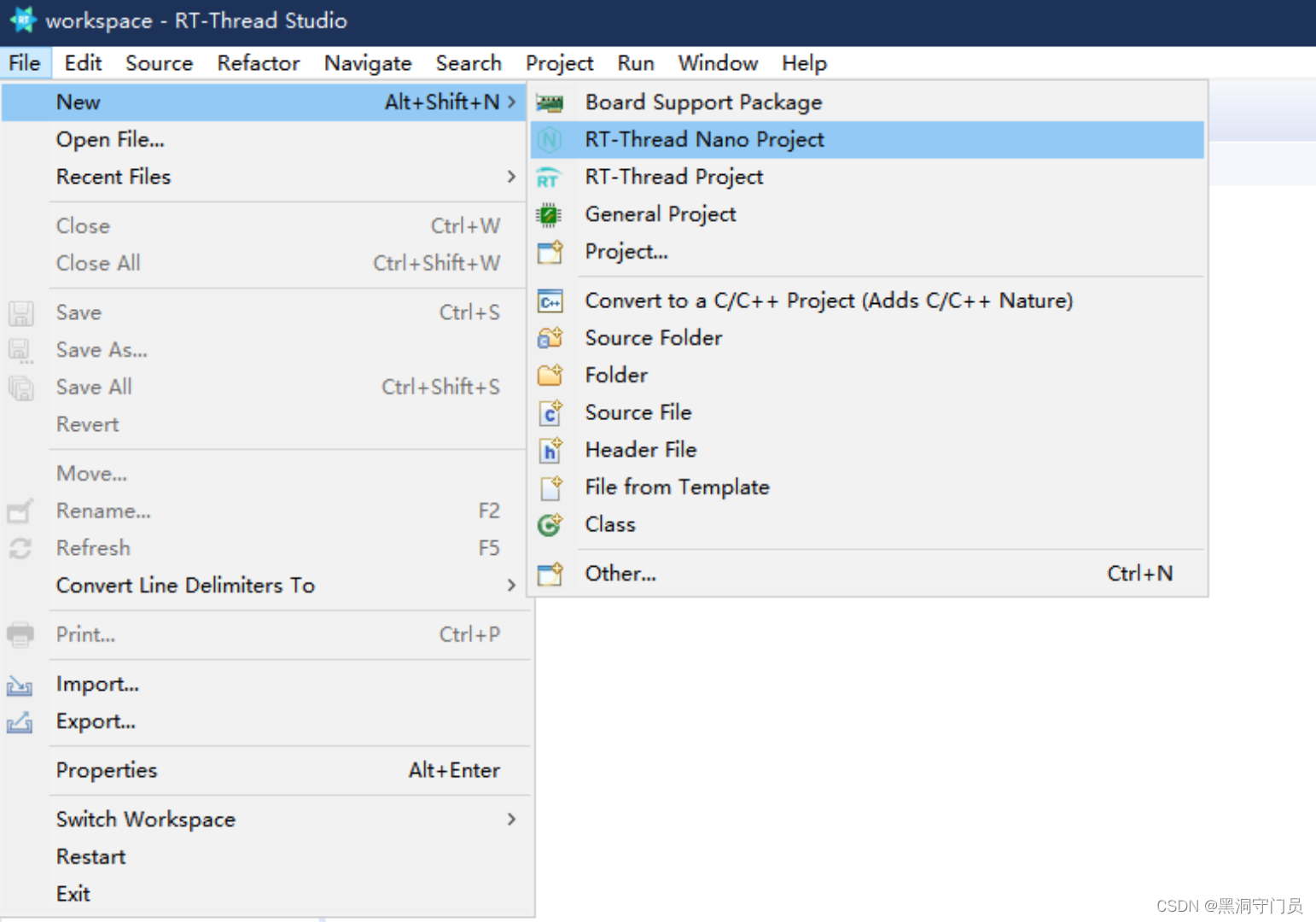Image resolution: width=1316 pixels, height=922 pixels.
Task: Click the Board Support Package chip icon
Action: coord(550,103)
